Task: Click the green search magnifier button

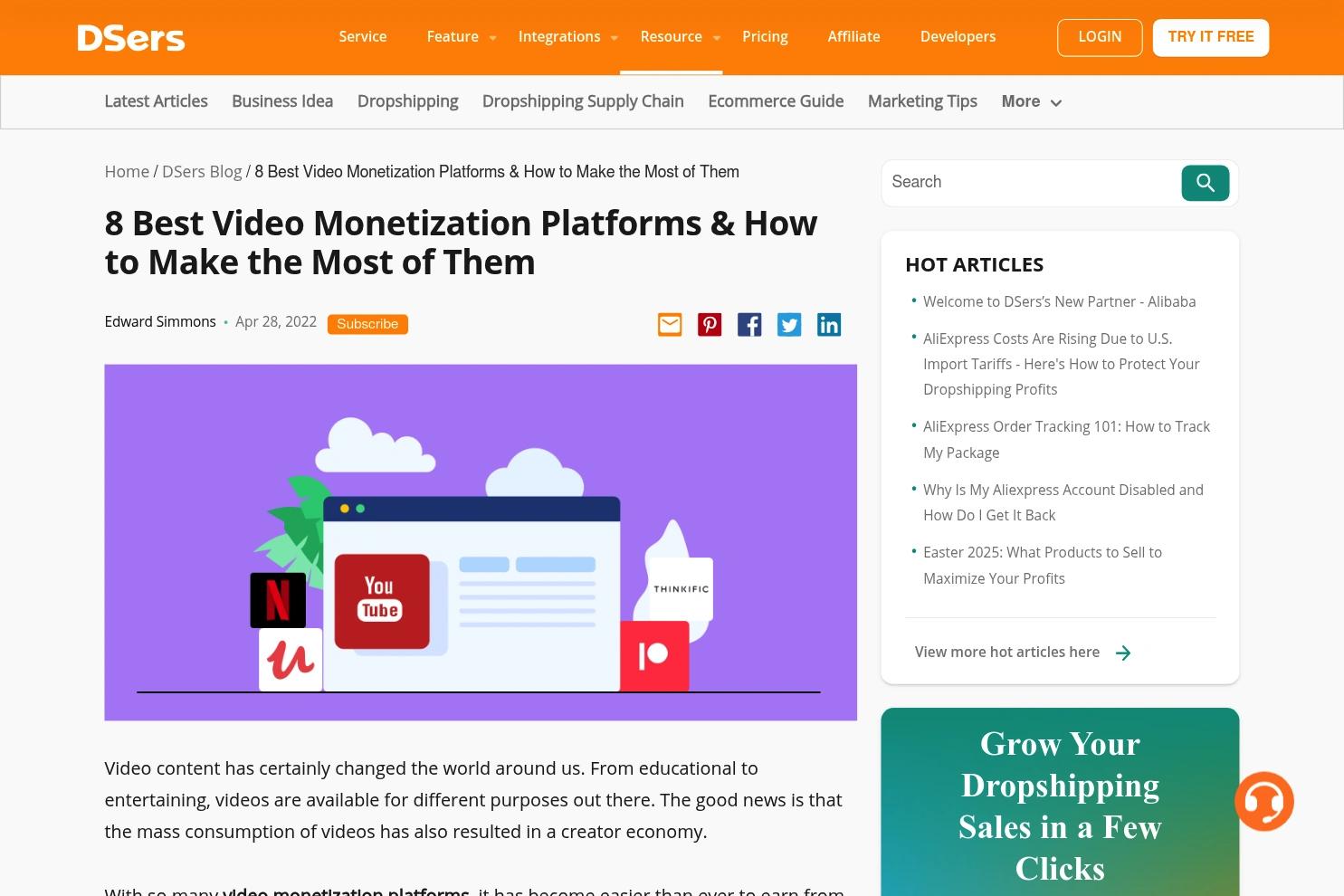Action: tap(1205, 183)
